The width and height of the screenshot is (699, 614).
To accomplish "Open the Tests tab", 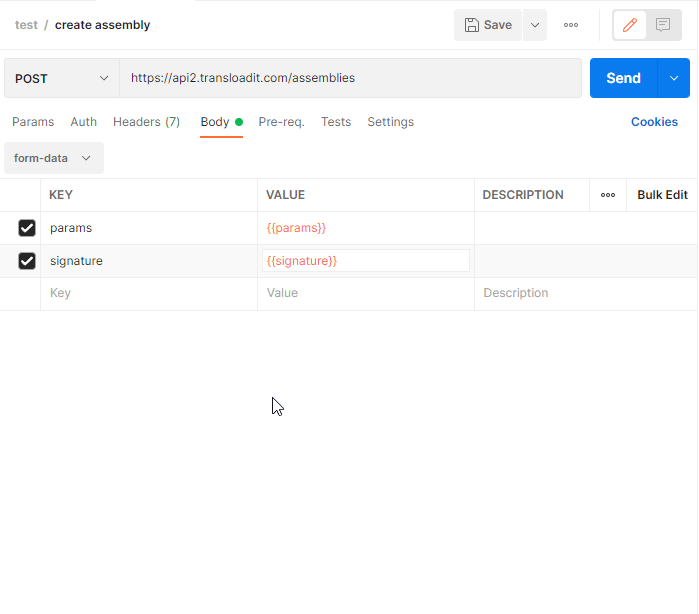I will pos(336,122).
